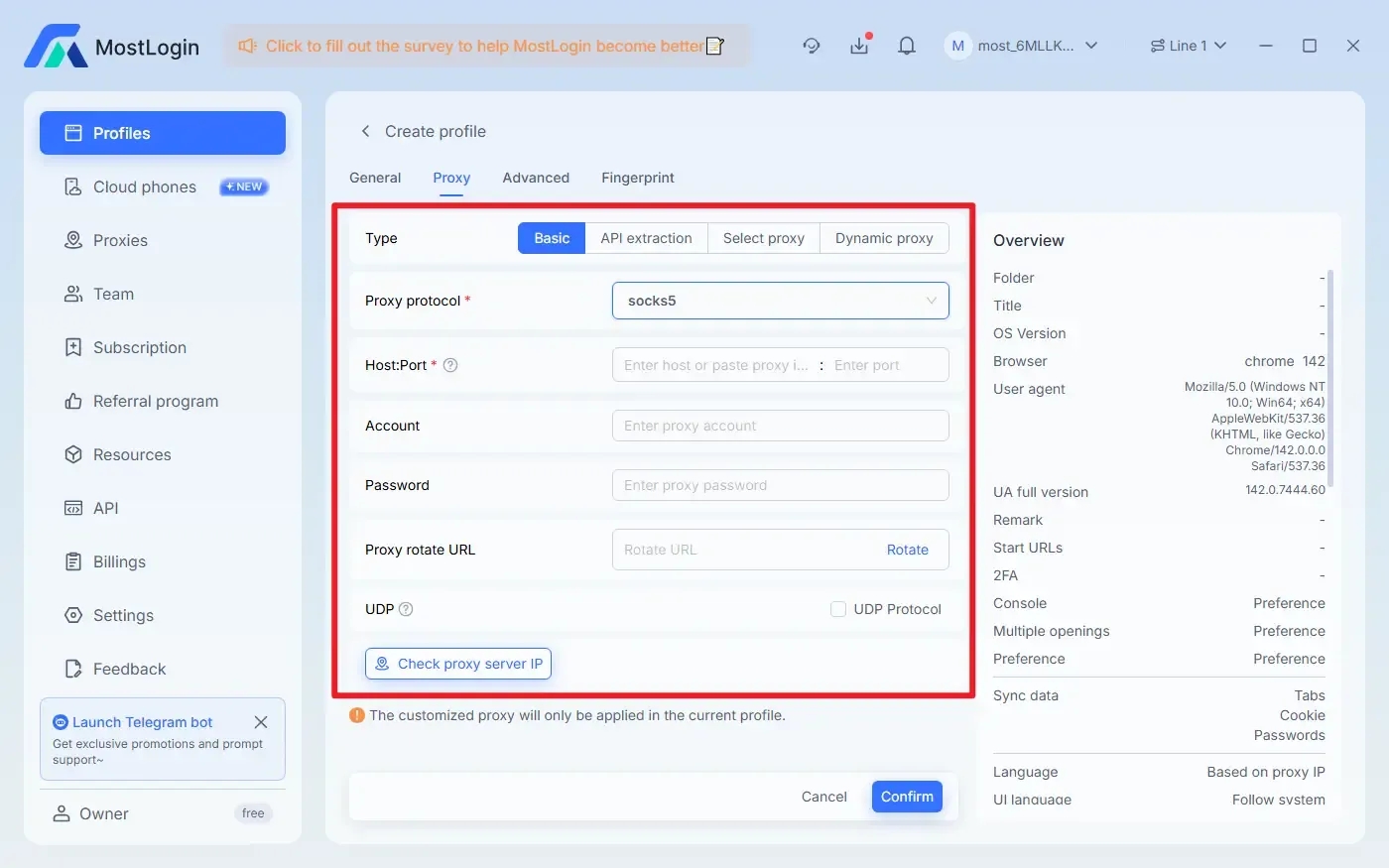Click the Host:Port help question mark
The image size is (1389, 868).
(x=450, y=365)
